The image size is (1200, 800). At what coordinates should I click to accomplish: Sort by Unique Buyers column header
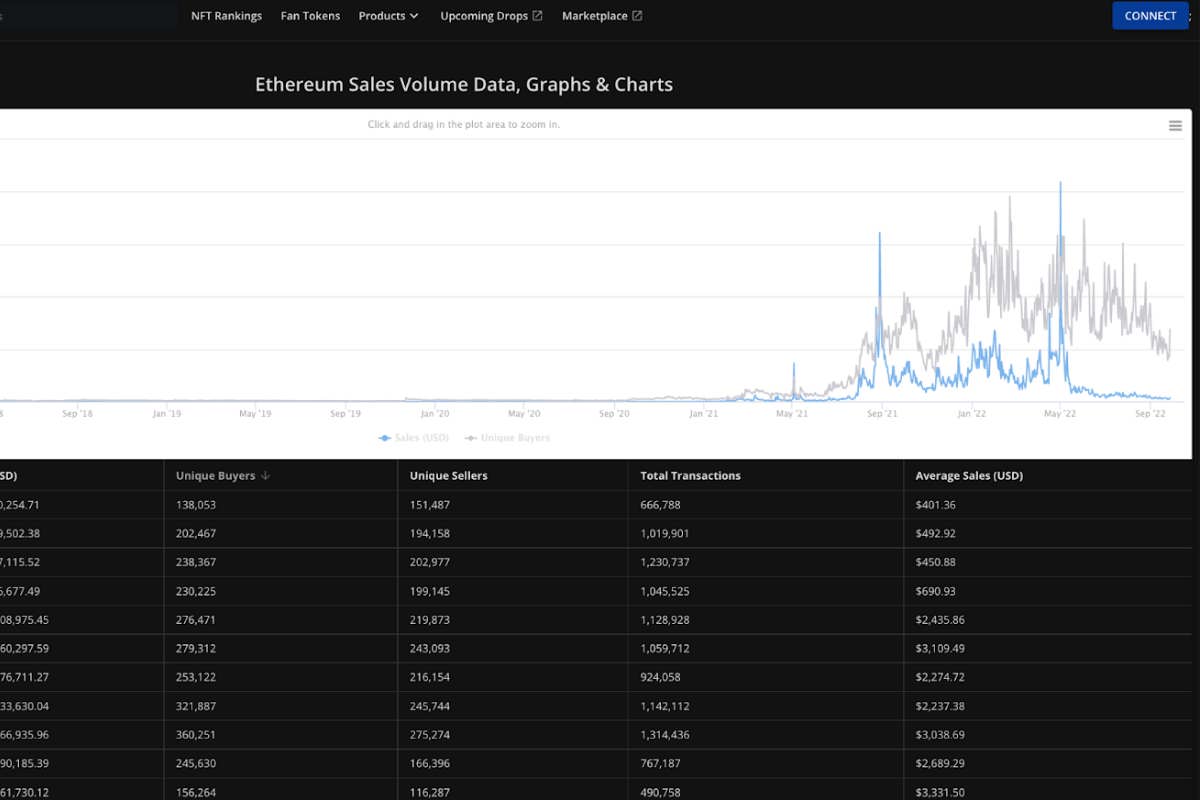coord(215,476)
